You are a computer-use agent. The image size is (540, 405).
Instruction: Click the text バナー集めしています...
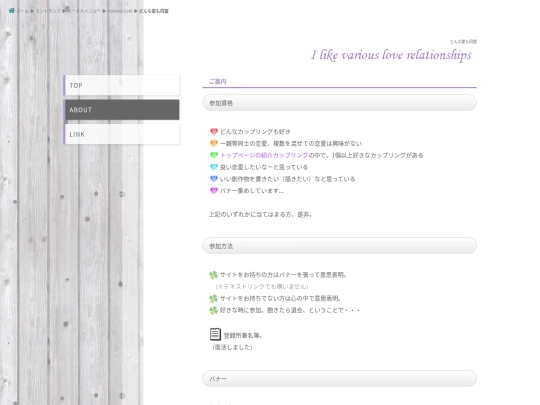click(252, 191)
